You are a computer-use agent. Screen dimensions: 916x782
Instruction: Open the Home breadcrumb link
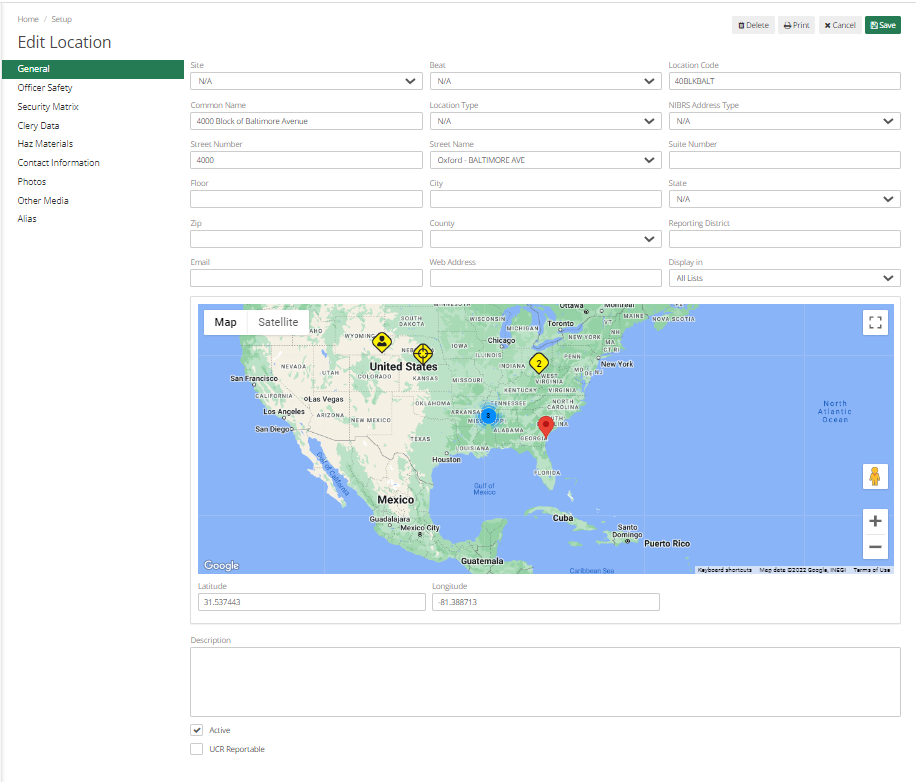28,18
